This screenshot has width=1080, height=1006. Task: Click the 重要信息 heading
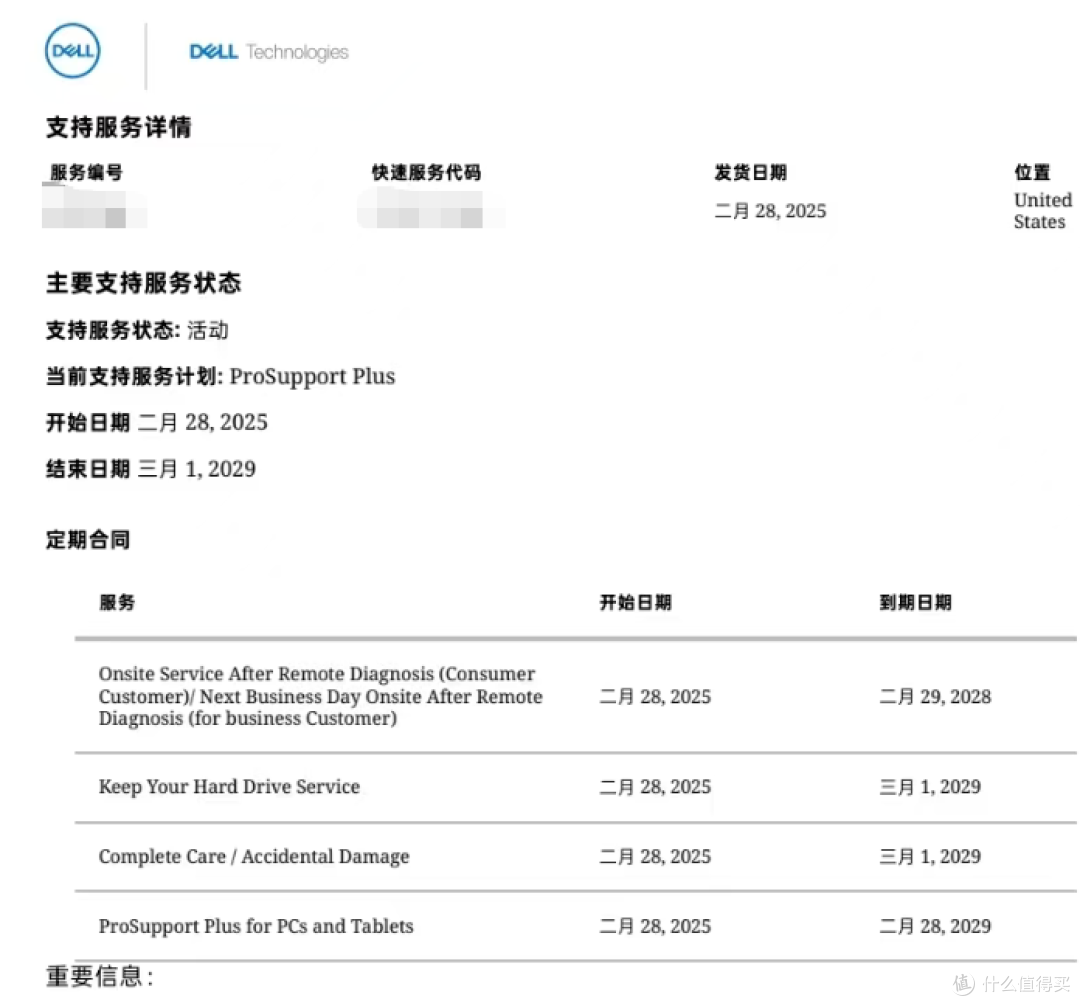coord(100,976)
